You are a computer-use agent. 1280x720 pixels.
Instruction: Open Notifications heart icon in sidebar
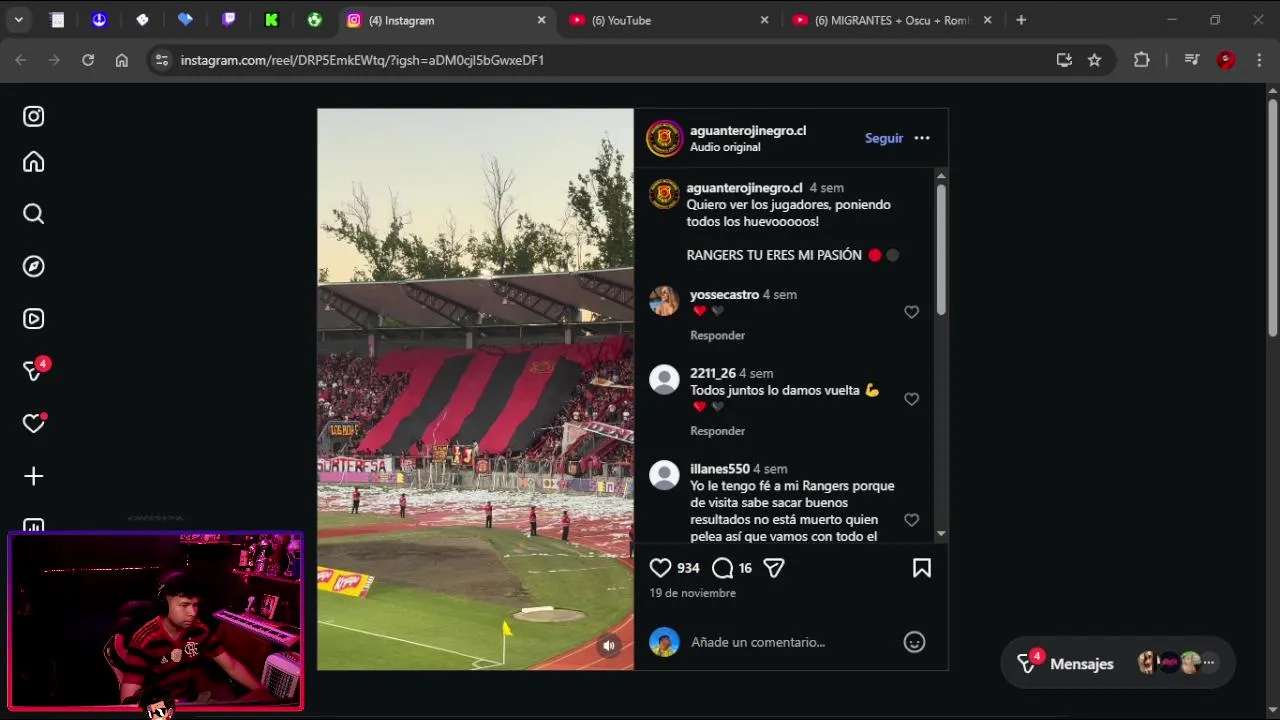pyautogui.click(x=34, y=423)
